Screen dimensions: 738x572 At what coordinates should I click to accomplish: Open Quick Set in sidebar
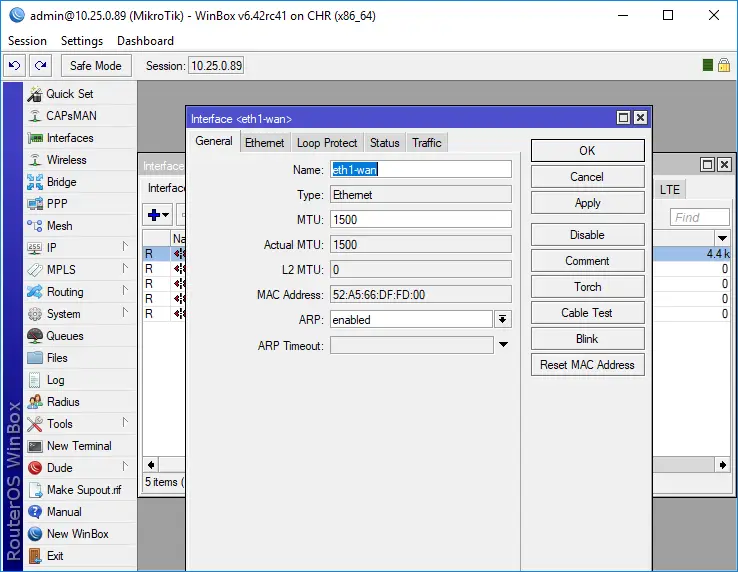80,94
